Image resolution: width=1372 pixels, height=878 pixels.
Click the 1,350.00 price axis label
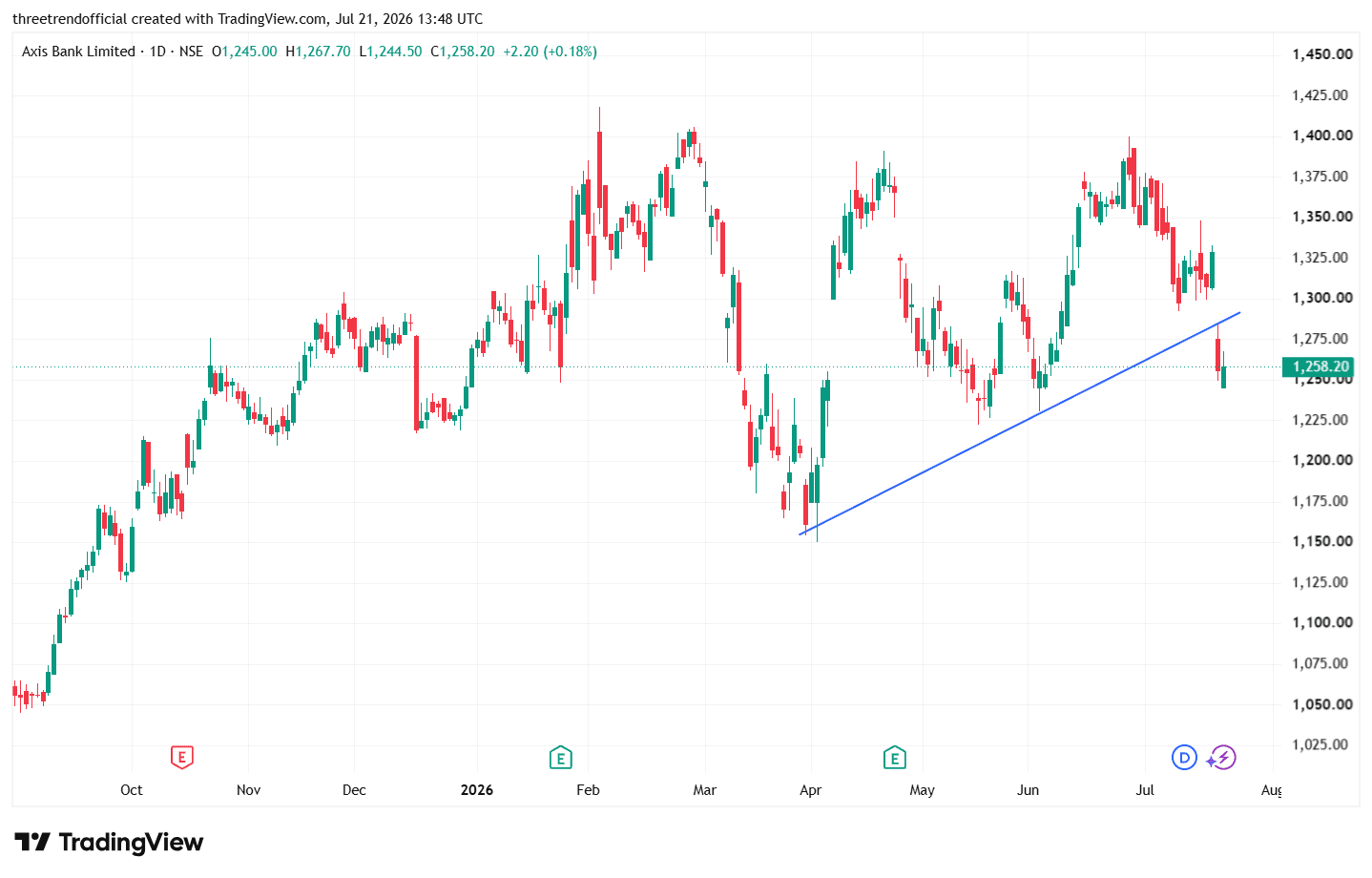coord(1321,217)
